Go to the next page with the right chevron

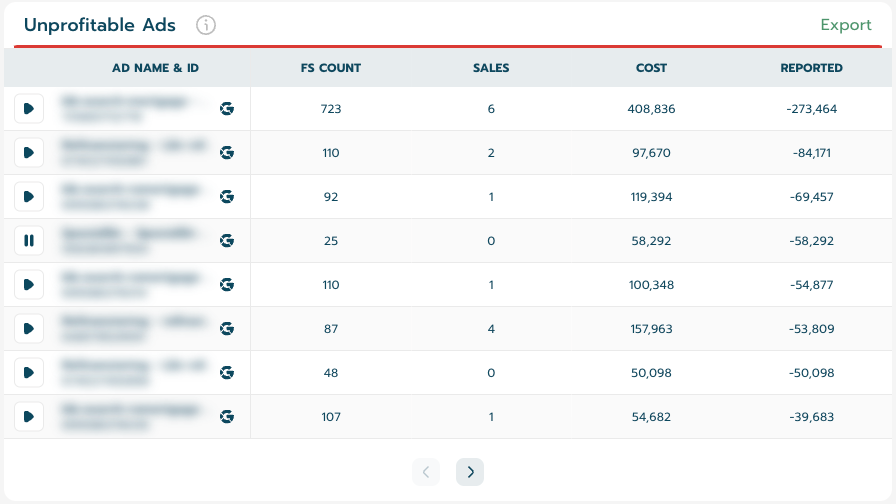point(470,472)
